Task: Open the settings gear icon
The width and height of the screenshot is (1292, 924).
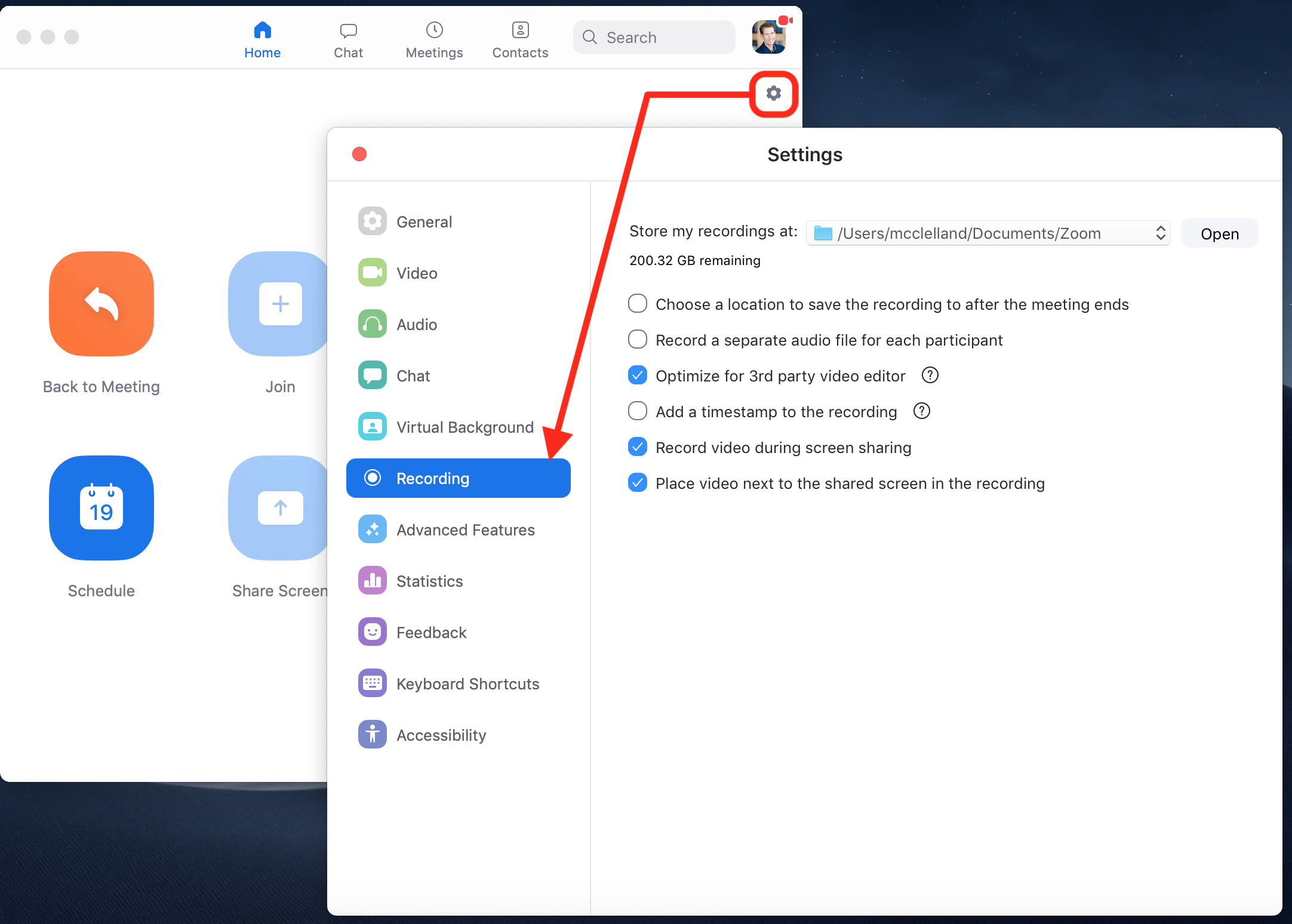Action: pyautogui.click(x=773, y=94)
